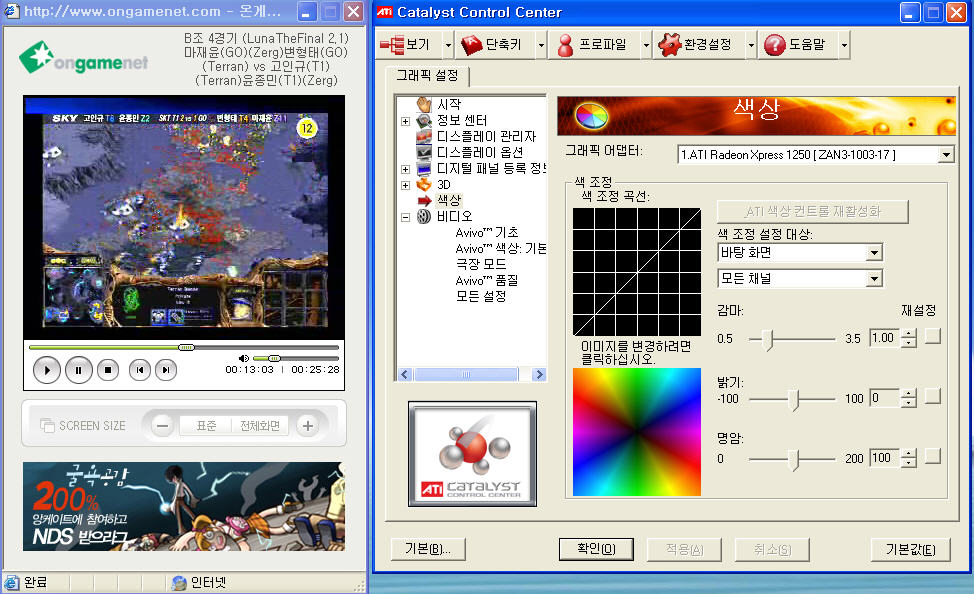Click the 보기 (View) toolbar icon
The width and height of the screenshot is (974, 594).
(392, 45)
